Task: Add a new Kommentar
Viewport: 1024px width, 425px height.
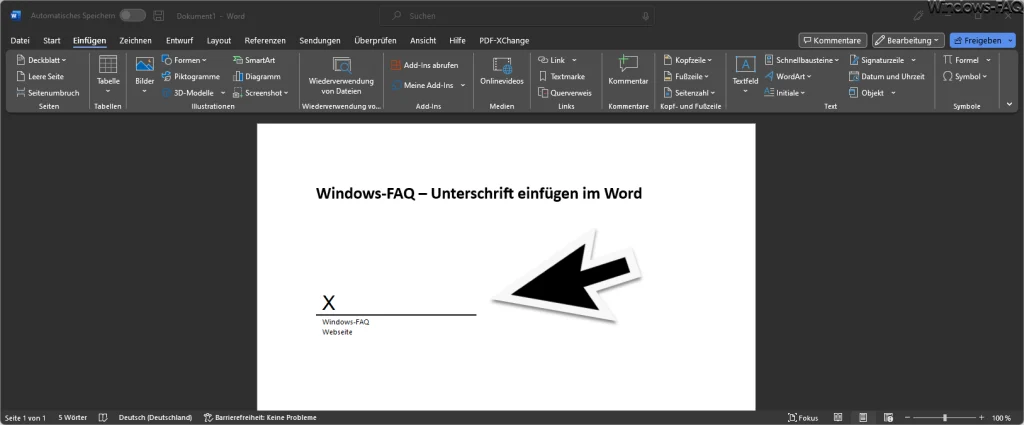Action: [628, 71]
